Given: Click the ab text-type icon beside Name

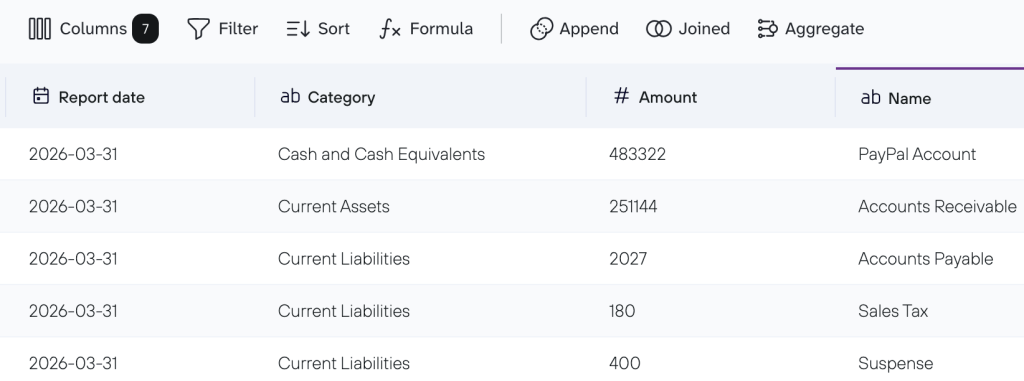Looking at the screenshot, I should point(871,98).
